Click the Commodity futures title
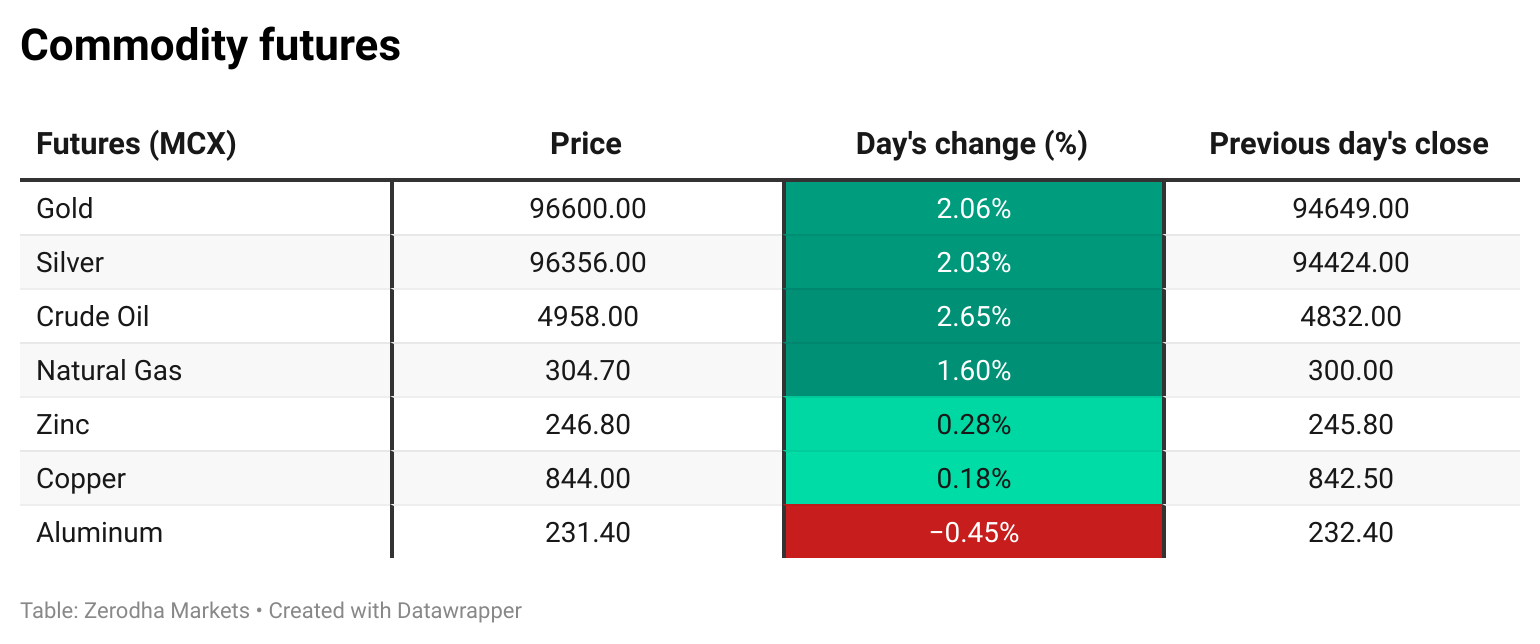1540x644 pixels. (x=211, y=46)
